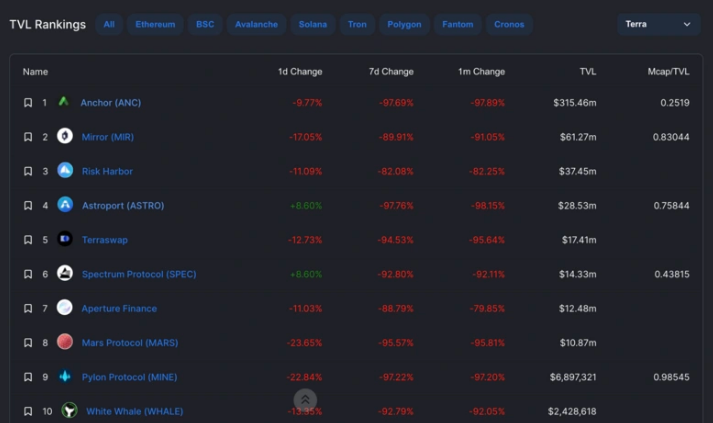Viewport: 713px width, 423px height.
Task: Open the Astroport (ASTRO) protocol link
Action: (123, 206)
